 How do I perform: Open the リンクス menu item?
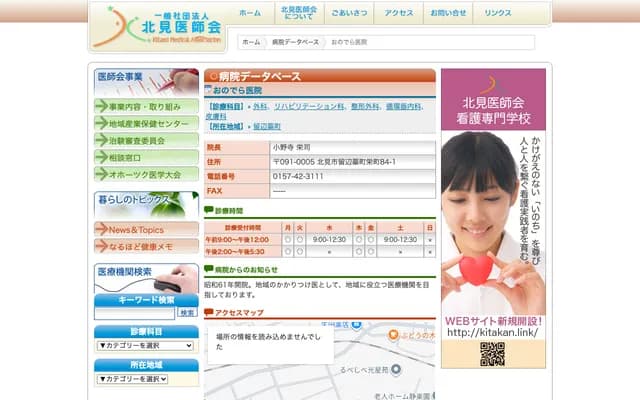(498, 13)
